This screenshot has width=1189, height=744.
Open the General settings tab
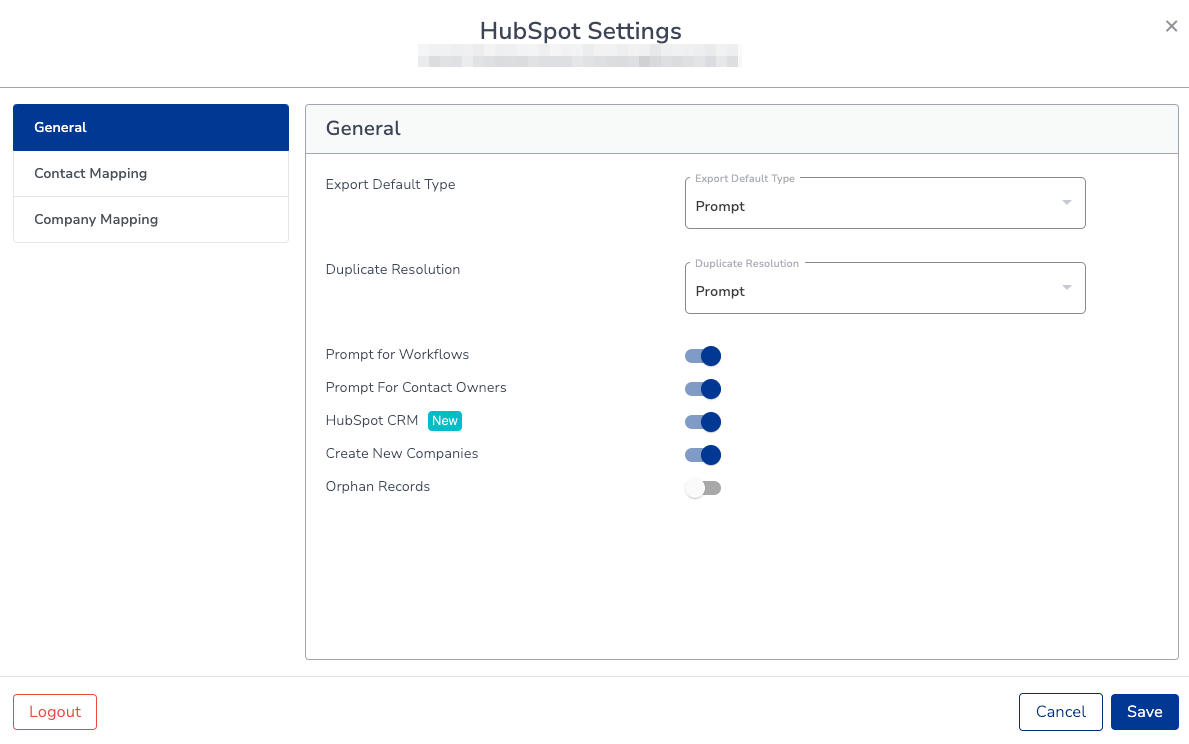click(x=151, y=127)
